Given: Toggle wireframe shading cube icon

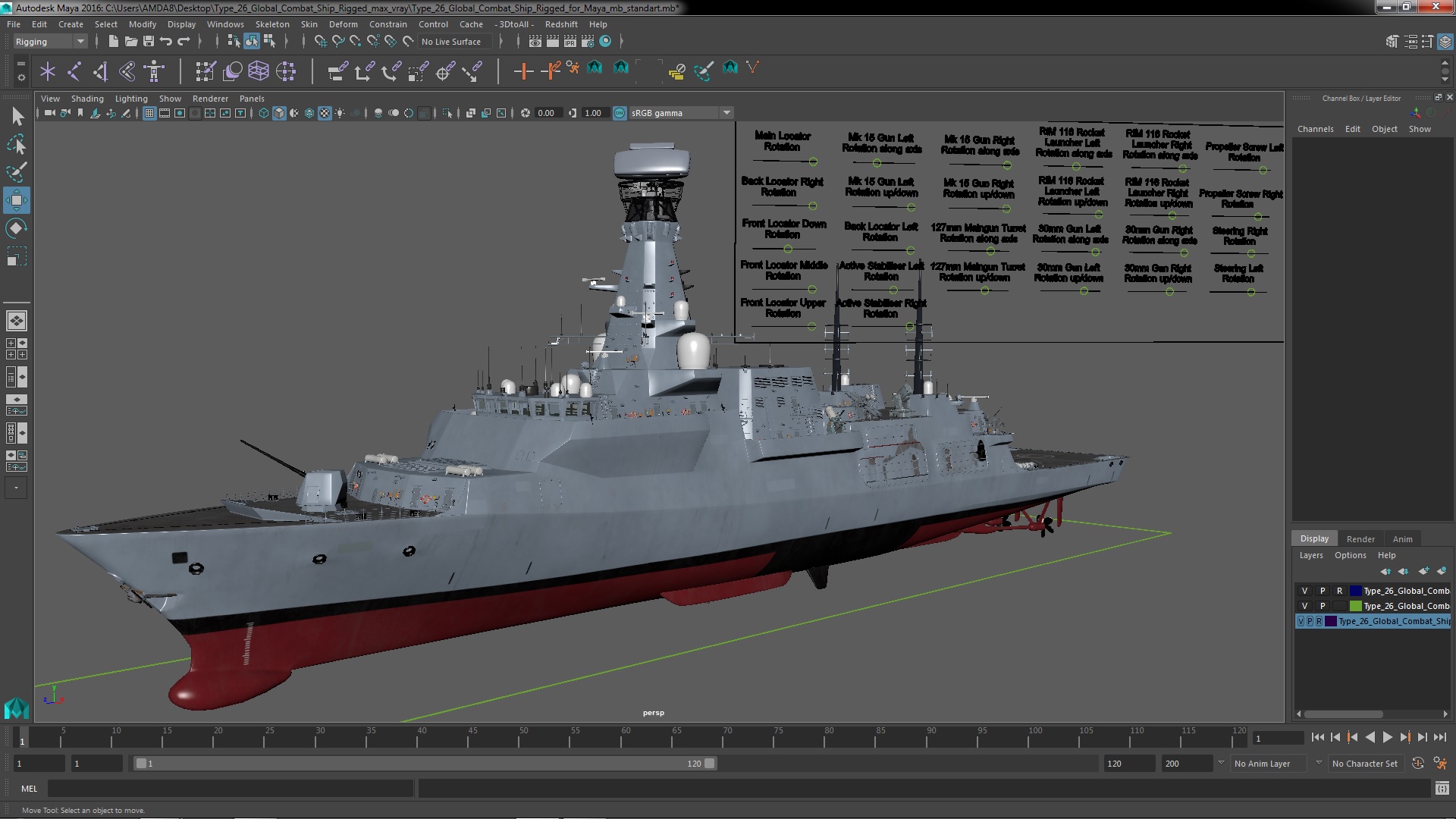Looking at the screenshot, I should pyautogui.click(x=264, y=113).
